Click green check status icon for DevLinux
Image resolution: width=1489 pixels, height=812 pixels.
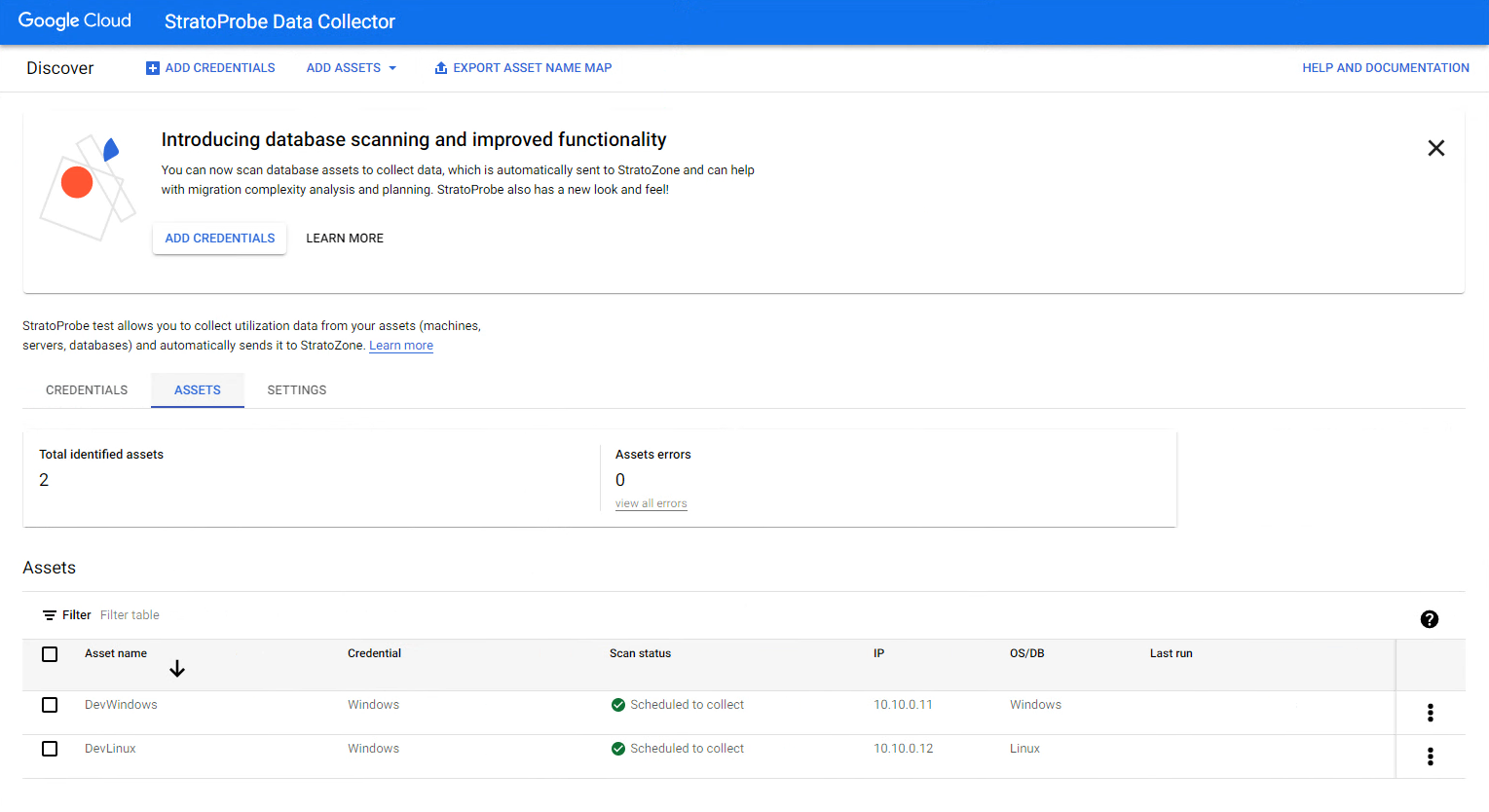[x=618, y=749]
